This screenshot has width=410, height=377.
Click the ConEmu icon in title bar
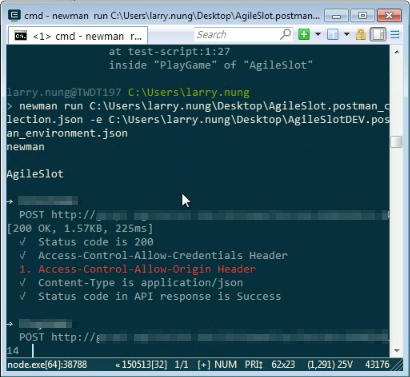[15, 15]
